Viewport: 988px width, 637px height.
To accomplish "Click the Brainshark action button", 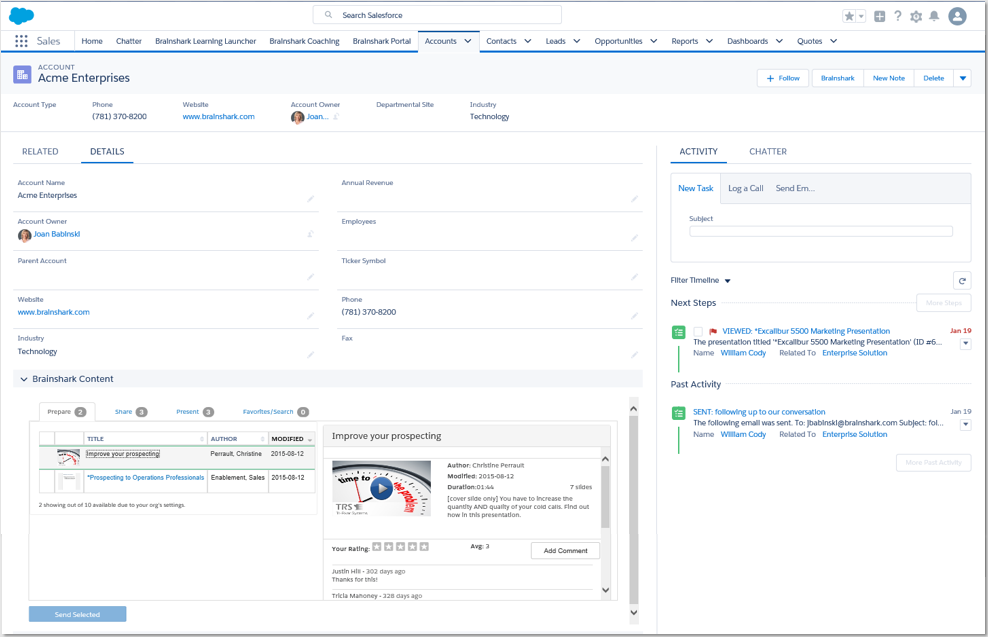I will (x=837, y=78).
